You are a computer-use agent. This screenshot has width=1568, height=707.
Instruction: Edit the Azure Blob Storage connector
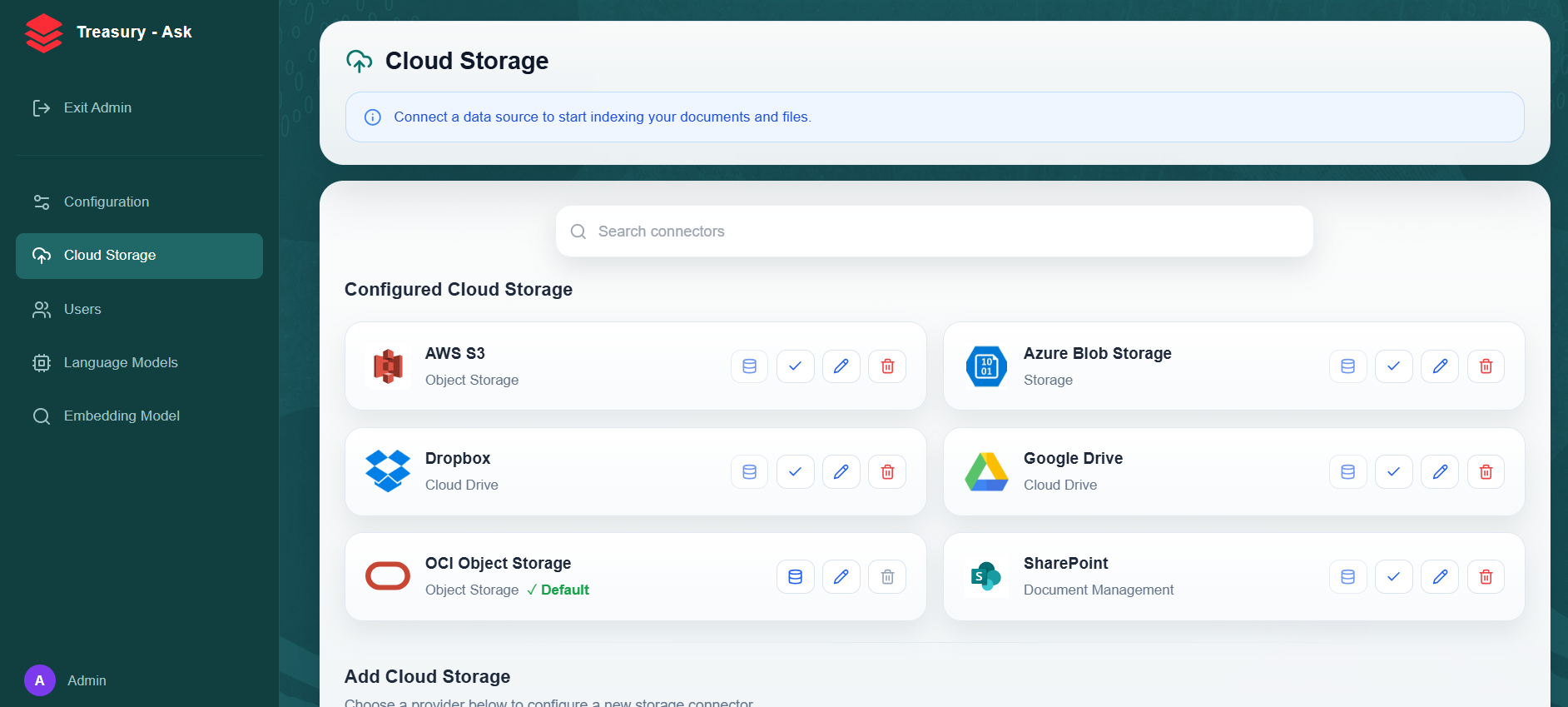tap(1440, 366)
